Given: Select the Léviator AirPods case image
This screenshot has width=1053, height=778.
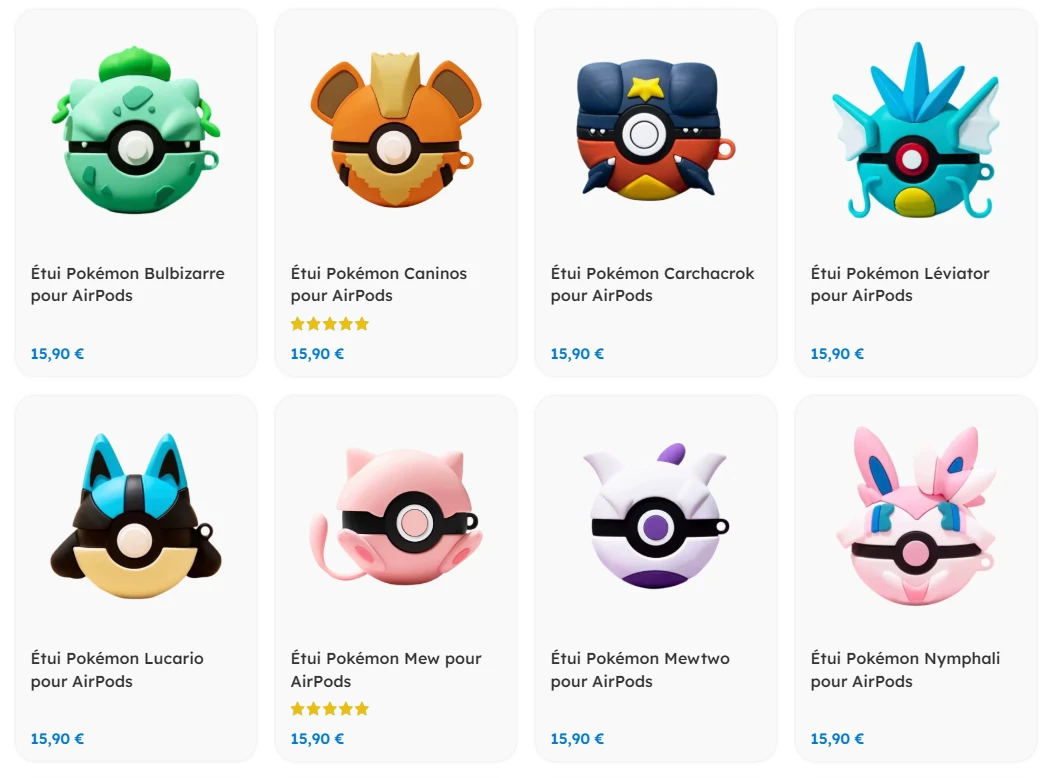Looking at the screenshot, I should (915, 132).
